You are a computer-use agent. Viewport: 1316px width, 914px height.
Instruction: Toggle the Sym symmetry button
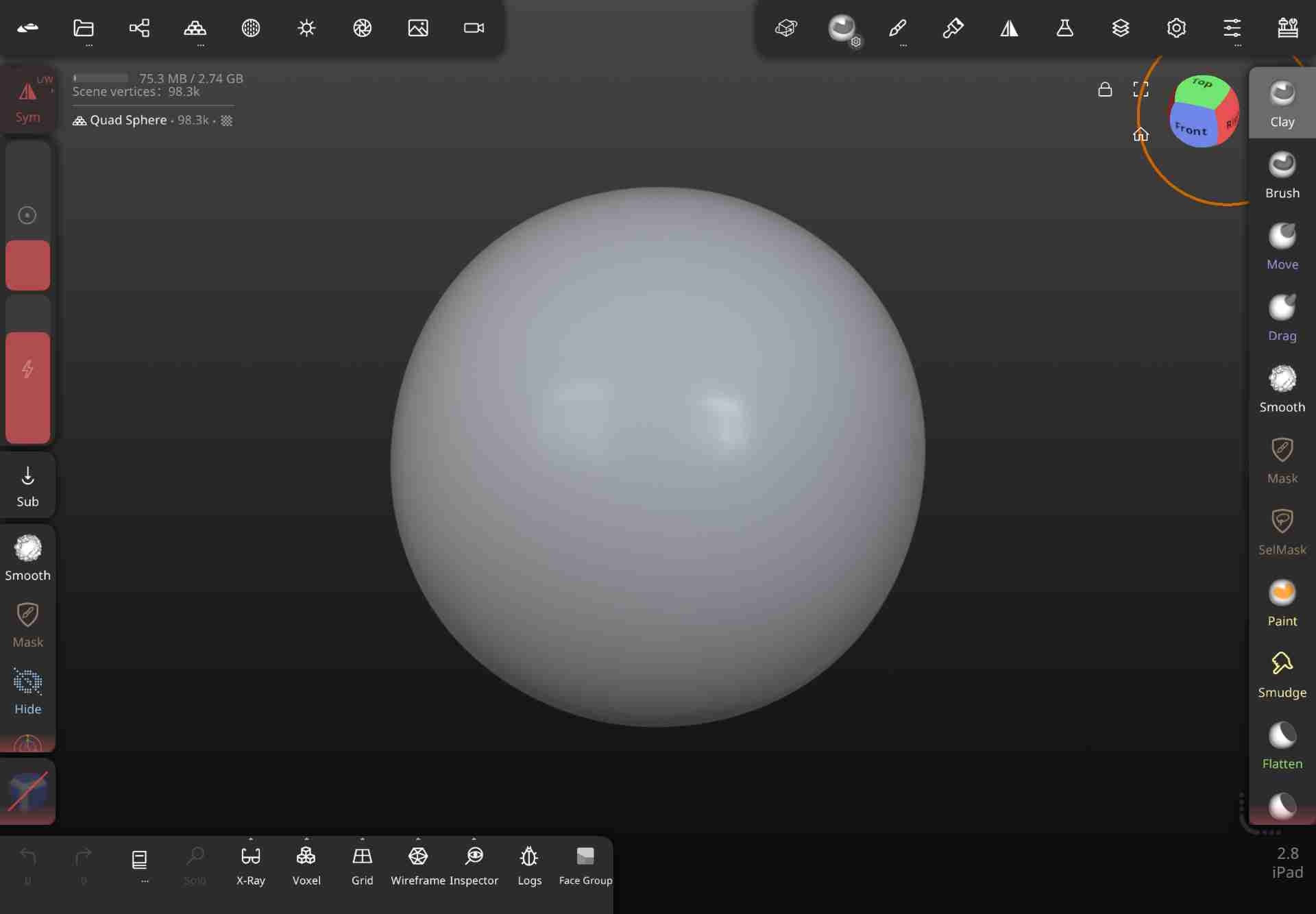27,100
